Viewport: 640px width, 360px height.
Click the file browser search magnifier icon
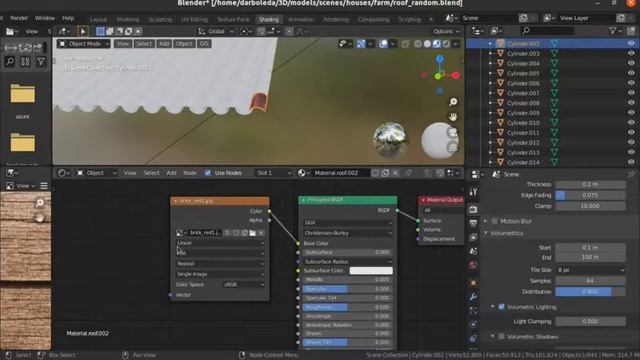(10, 62)
